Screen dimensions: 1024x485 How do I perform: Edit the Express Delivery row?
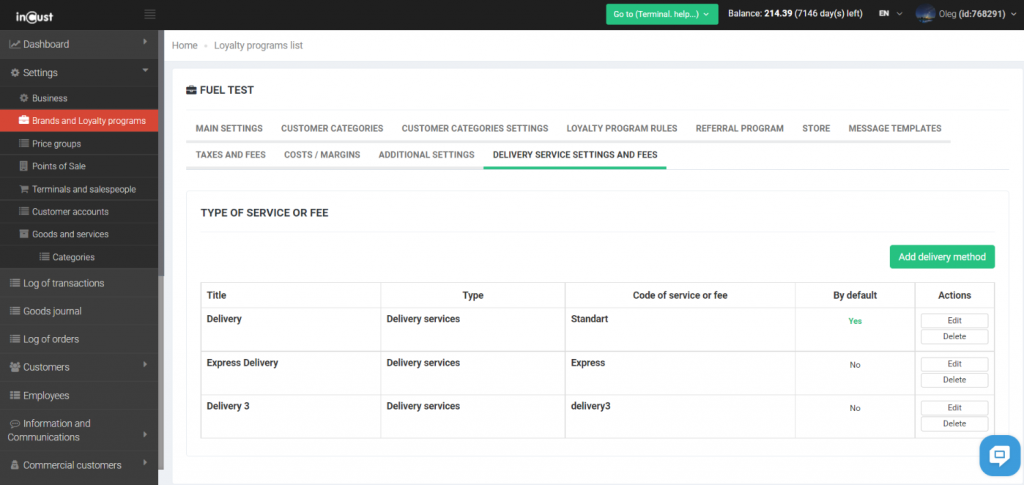[x=954, y=364]
